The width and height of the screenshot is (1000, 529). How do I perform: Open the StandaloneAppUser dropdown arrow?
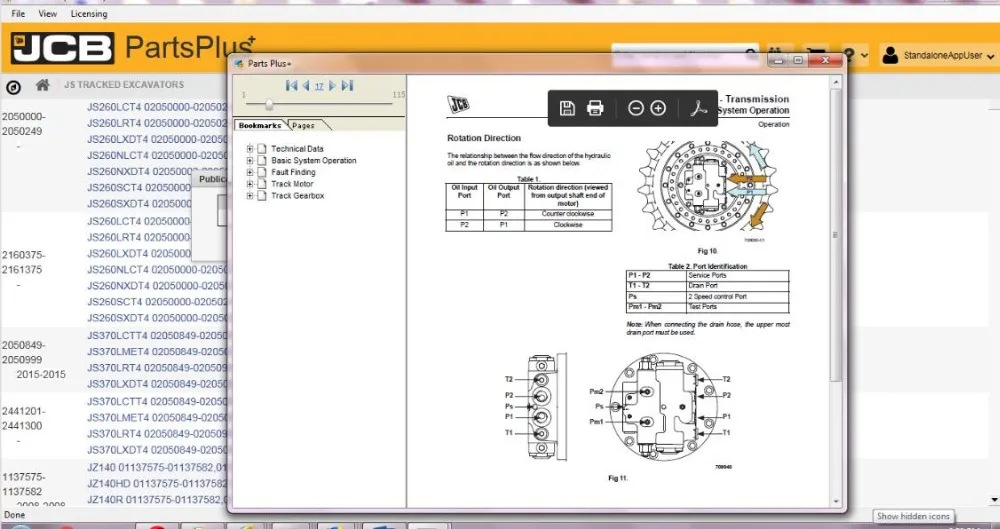tap(990, 56)
